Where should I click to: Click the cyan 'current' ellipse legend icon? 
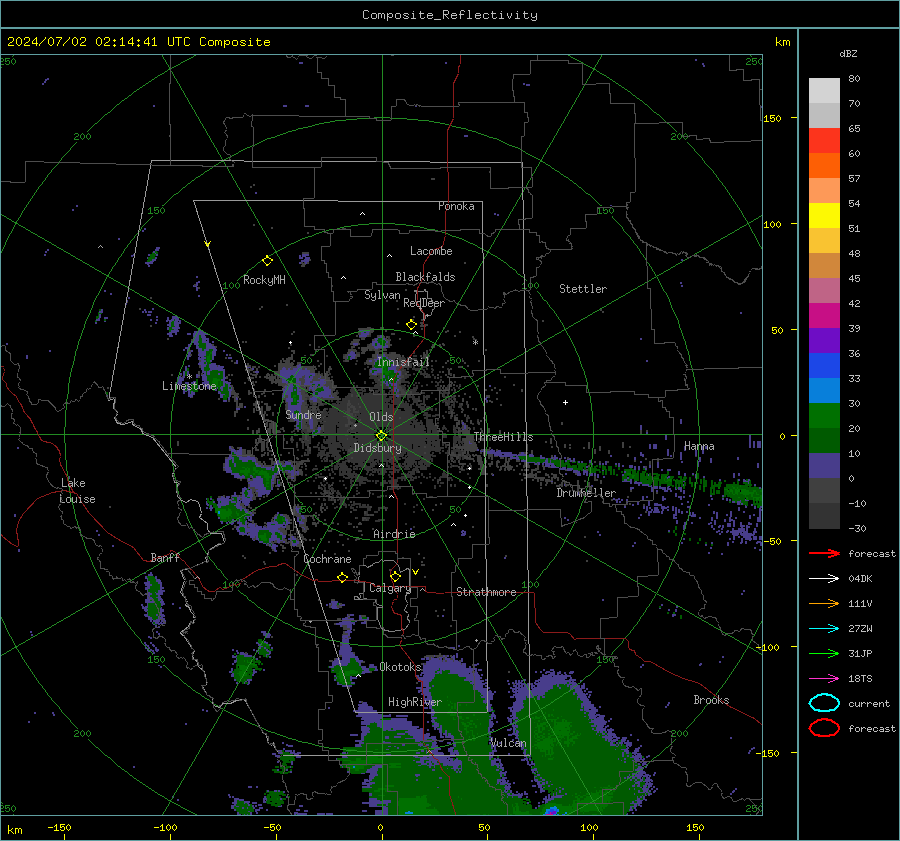pyautogui.click(x=824, y=703)
